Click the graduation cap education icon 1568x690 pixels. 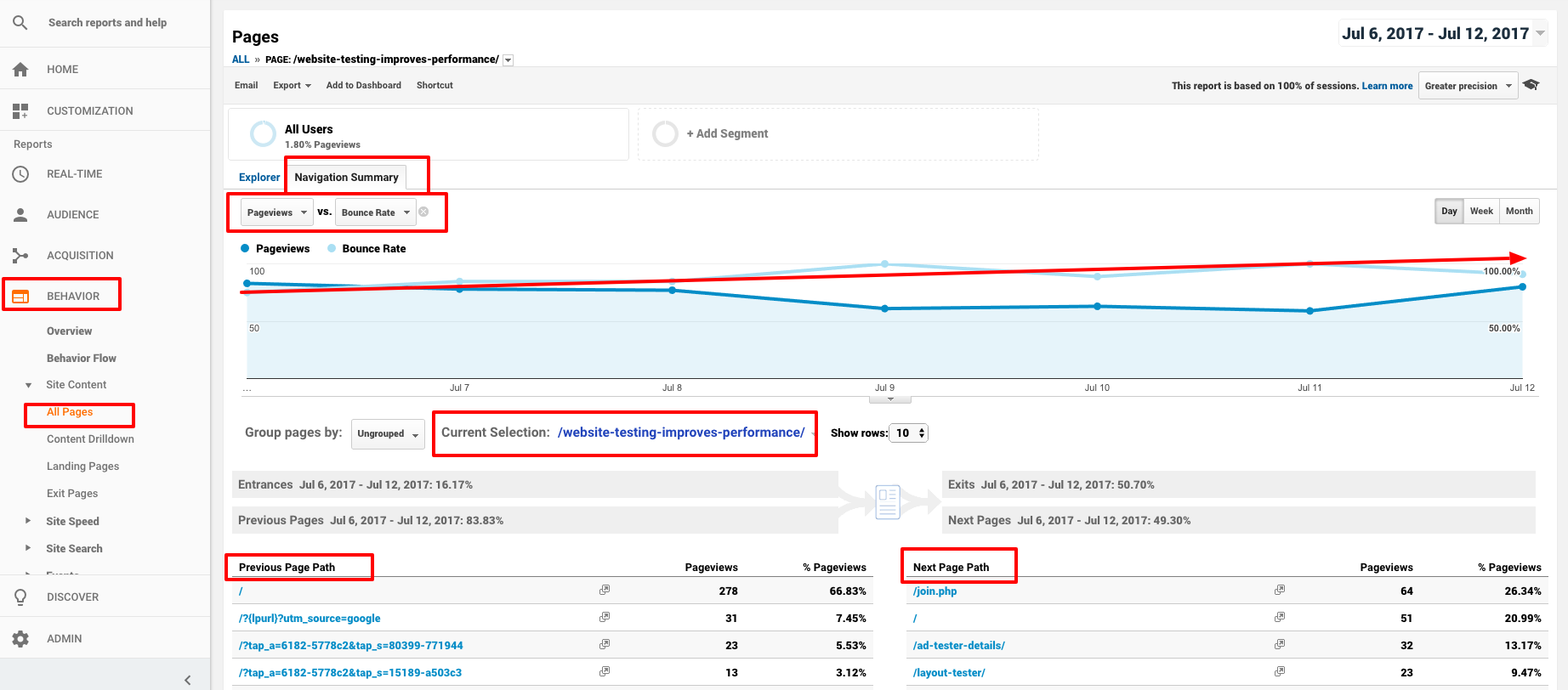pos(1531,85)
